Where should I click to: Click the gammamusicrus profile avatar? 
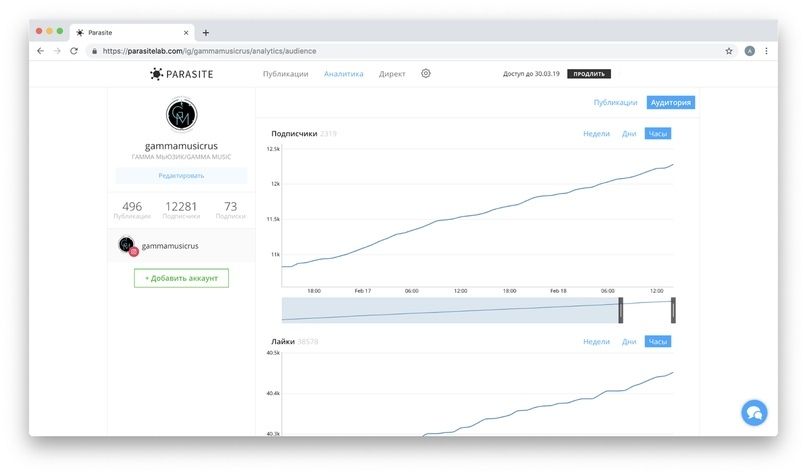point(181,114)
